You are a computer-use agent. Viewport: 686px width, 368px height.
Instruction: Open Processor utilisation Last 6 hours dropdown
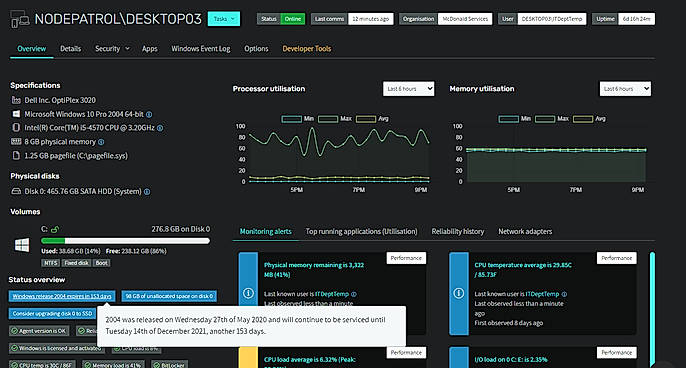409,89
